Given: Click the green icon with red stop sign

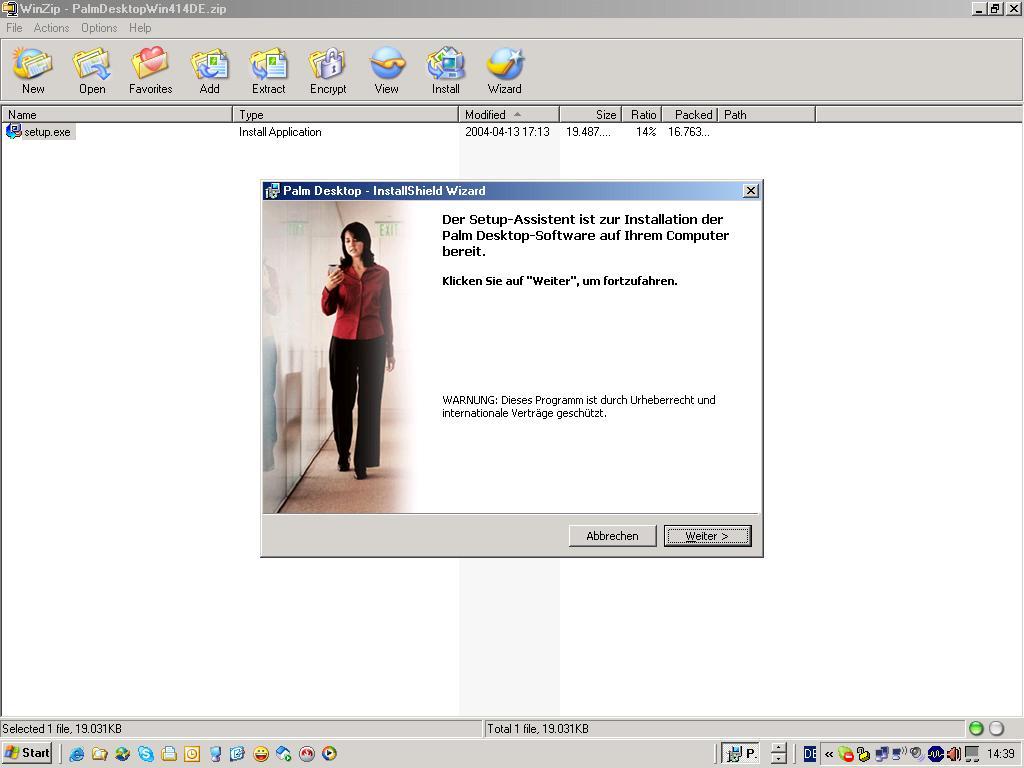Looking at the screenshot, I should [x=846, y=754].
